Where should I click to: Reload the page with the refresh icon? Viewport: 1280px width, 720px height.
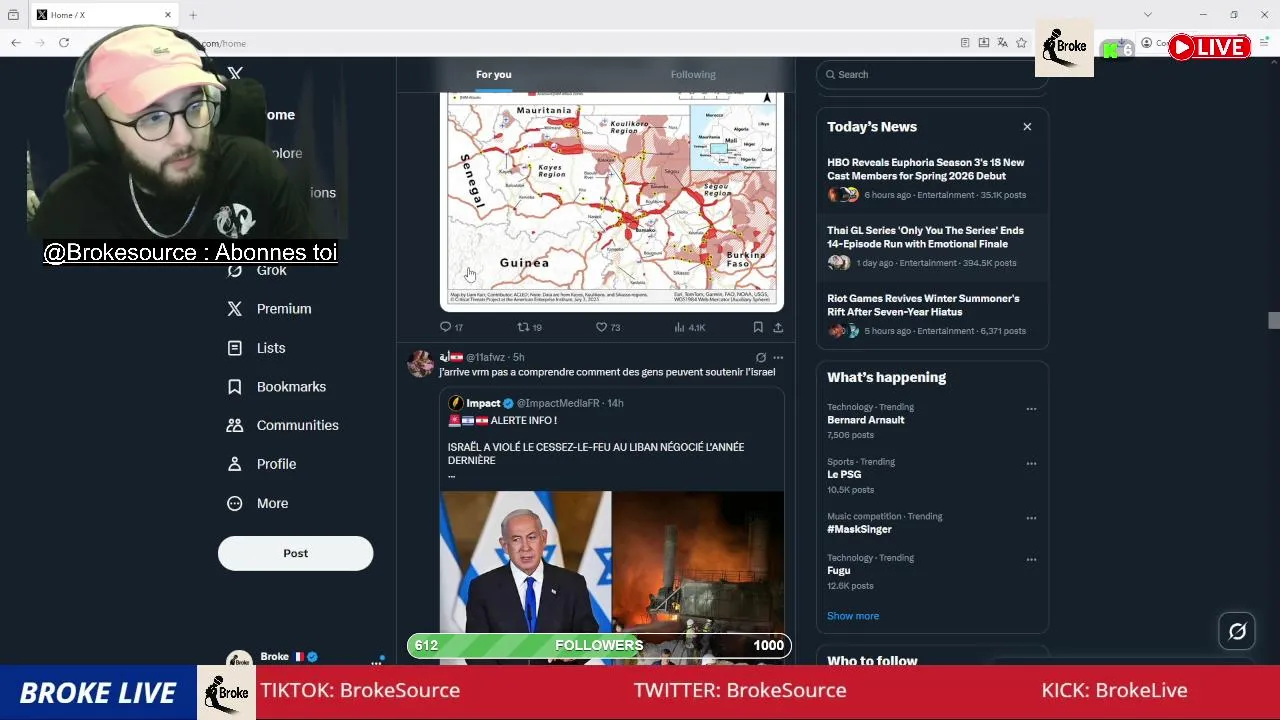pos(64,43)
